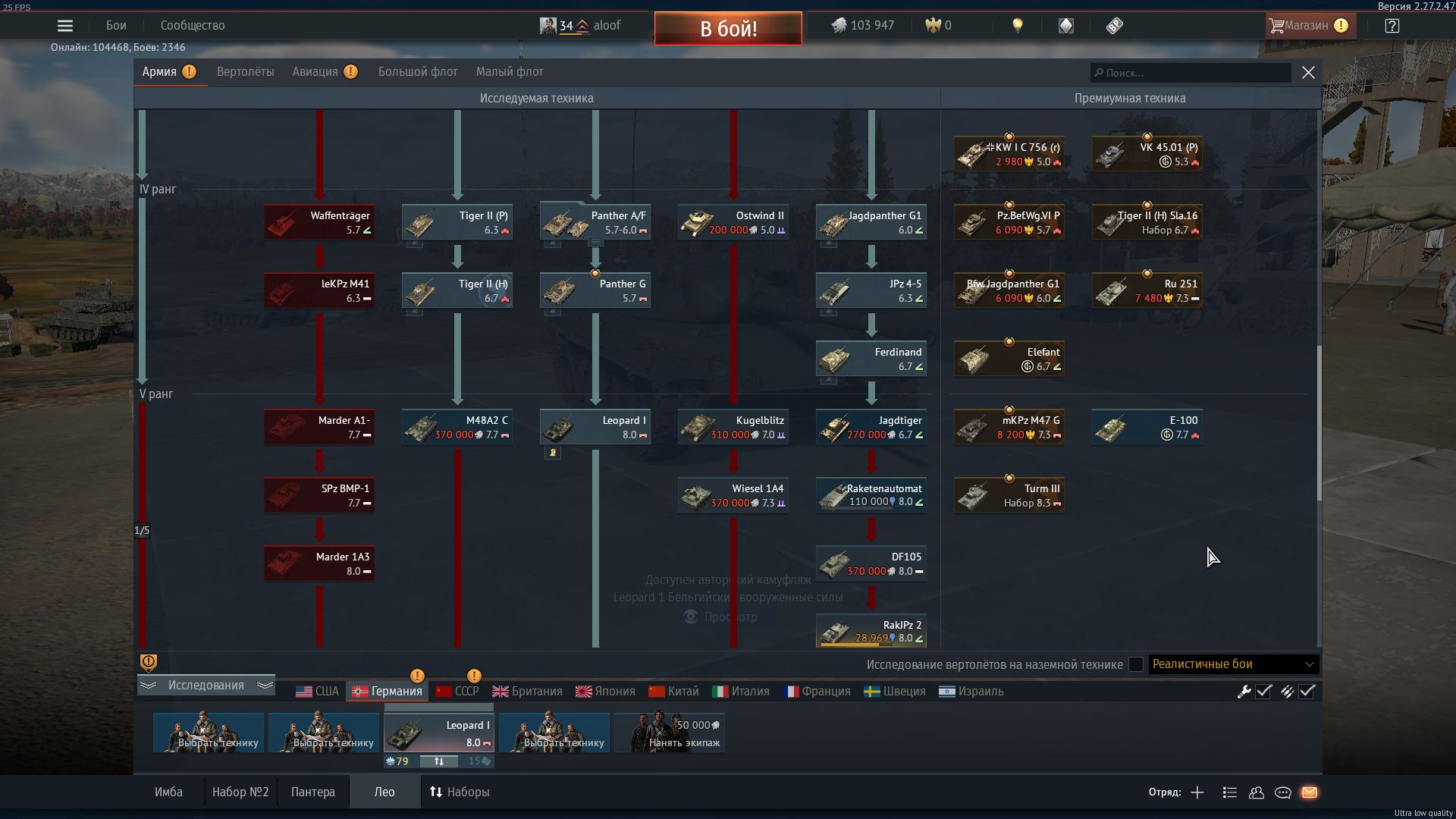This screenshot has width=1456, height=819.
Task: Click the Tiger II (P) vehicle icon
Action: (x=419, y=223)
